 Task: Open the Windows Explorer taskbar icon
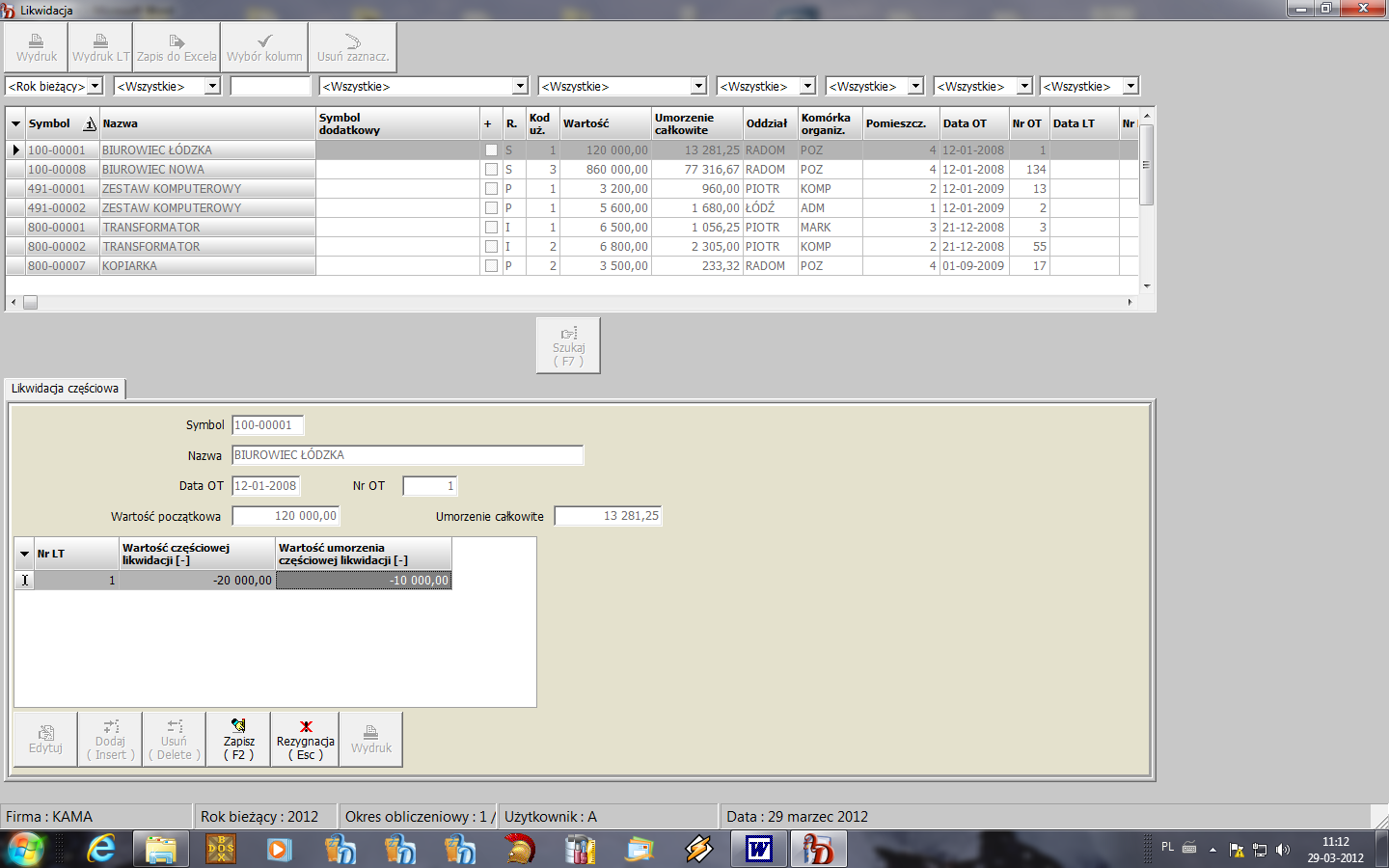[161, 850]
